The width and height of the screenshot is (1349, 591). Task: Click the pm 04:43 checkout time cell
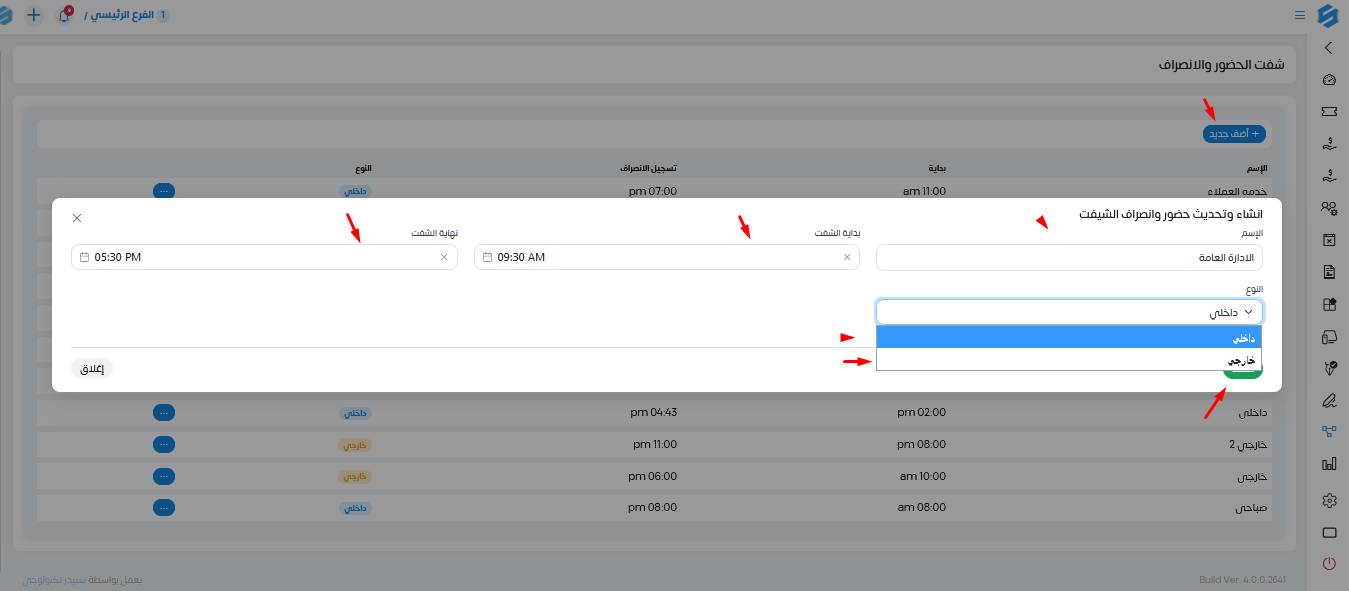[654, 412]
